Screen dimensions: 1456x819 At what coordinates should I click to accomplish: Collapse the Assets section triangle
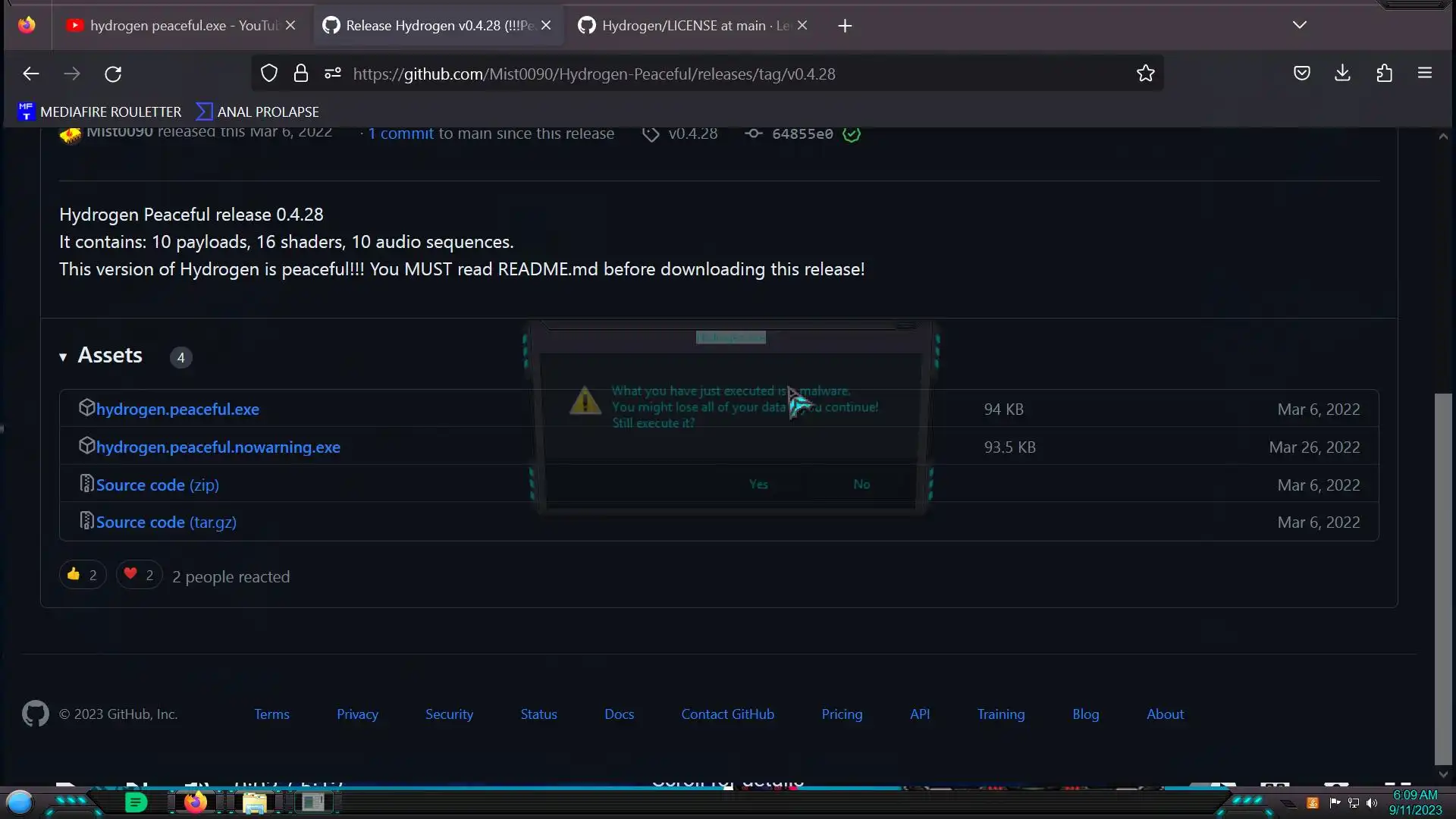[x=63, y=357]
